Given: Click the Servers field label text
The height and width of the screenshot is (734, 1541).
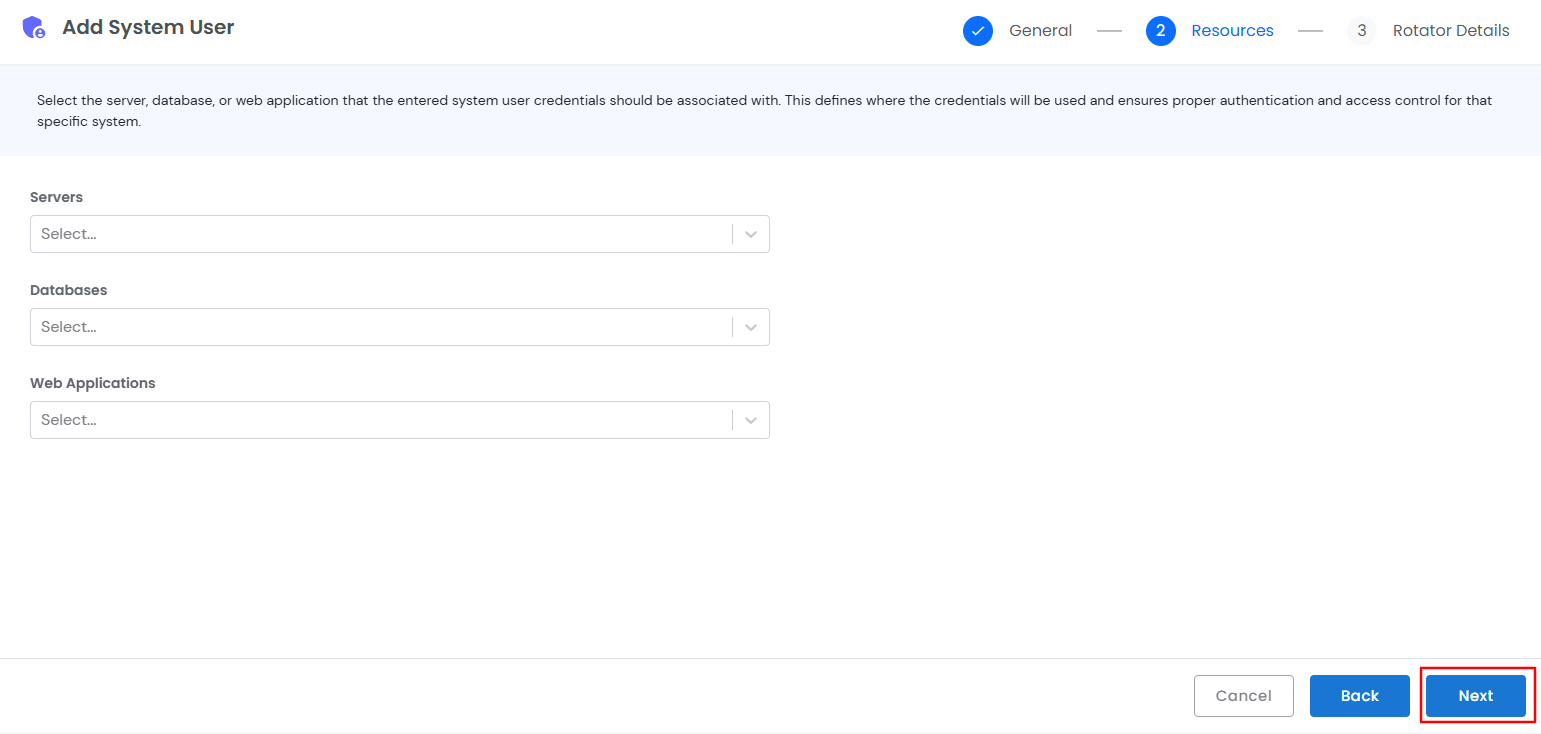Looking at the screenshot, I should coord(56,197).
